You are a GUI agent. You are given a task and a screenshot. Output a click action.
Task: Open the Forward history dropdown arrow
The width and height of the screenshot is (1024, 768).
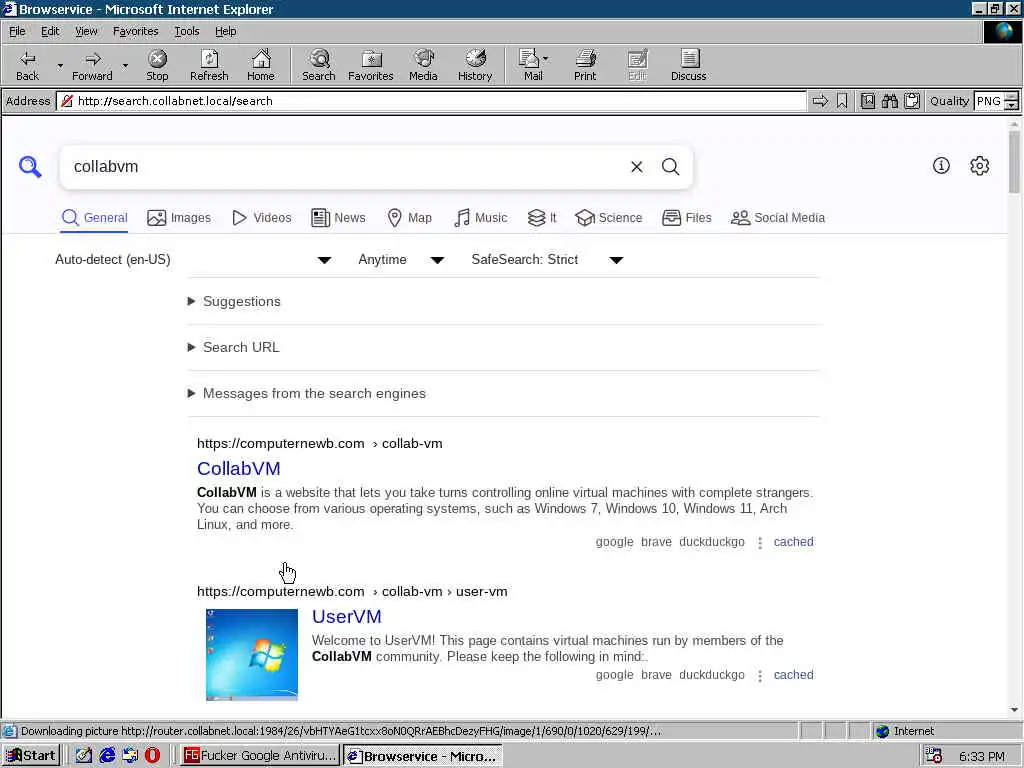(125, 66)
